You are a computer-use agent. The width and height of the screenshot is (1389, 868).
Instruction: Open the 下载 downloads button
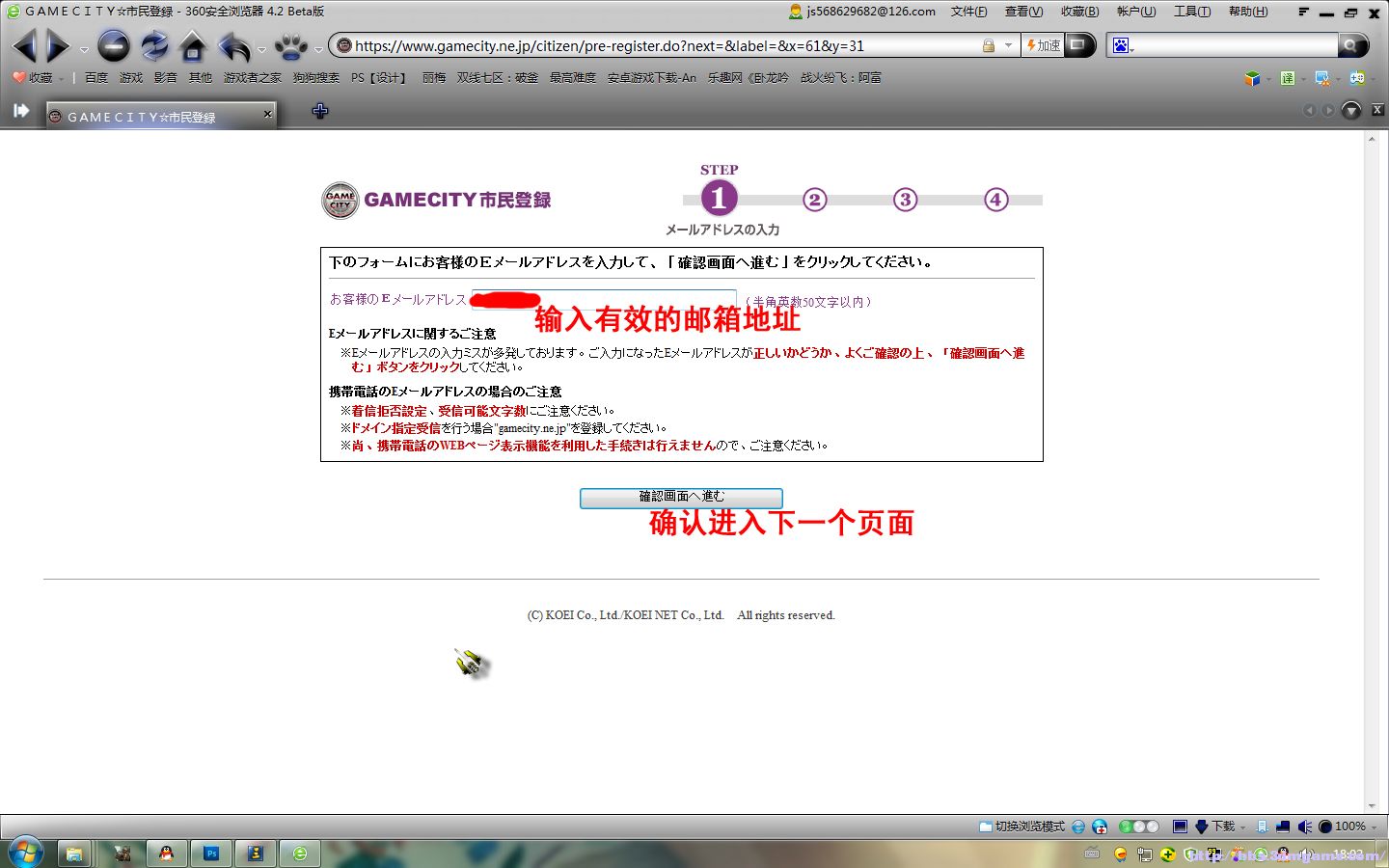1215,827
